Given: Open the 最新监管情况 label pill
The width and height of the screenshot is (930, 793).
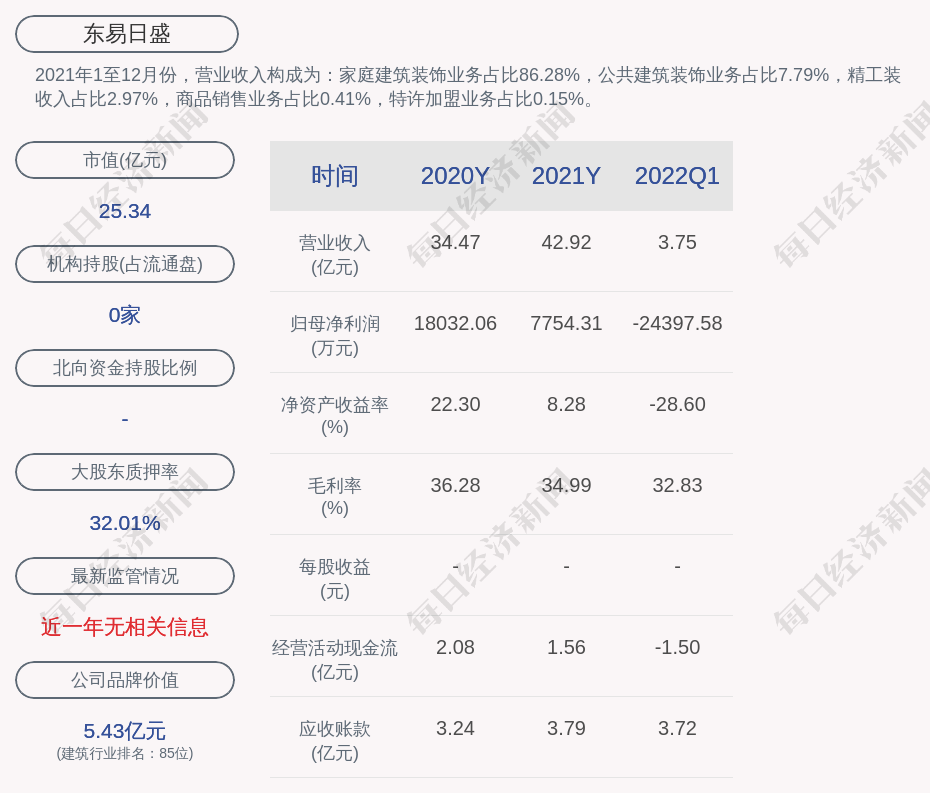Looking at the screenshot, I should click(125, 576).
